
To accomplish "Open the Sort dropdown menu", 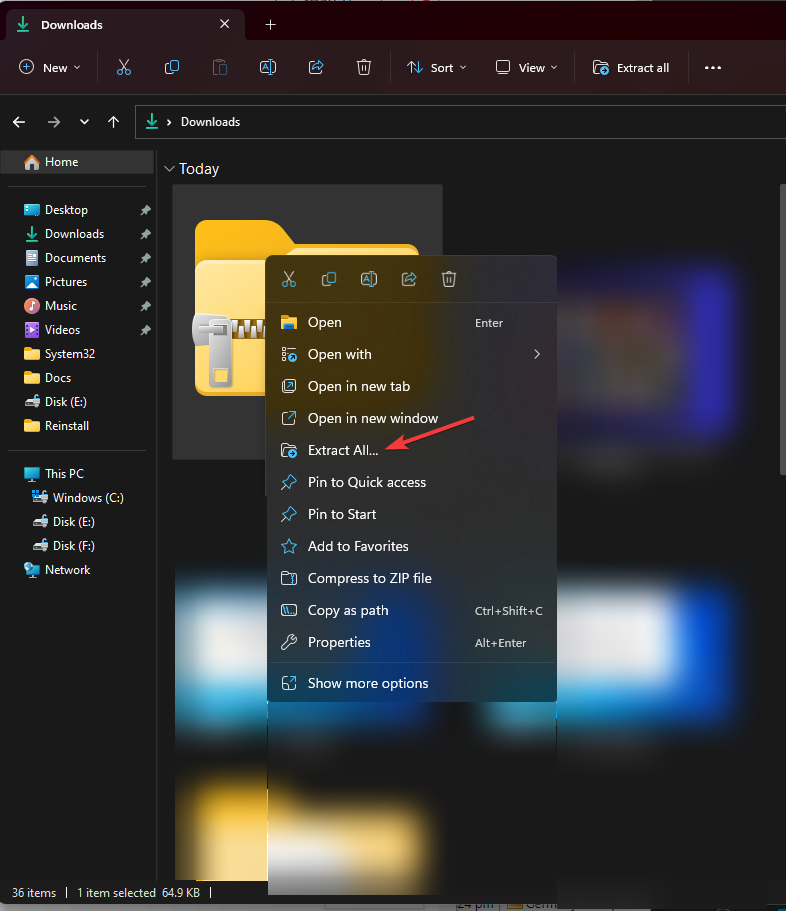I will 437,67.
